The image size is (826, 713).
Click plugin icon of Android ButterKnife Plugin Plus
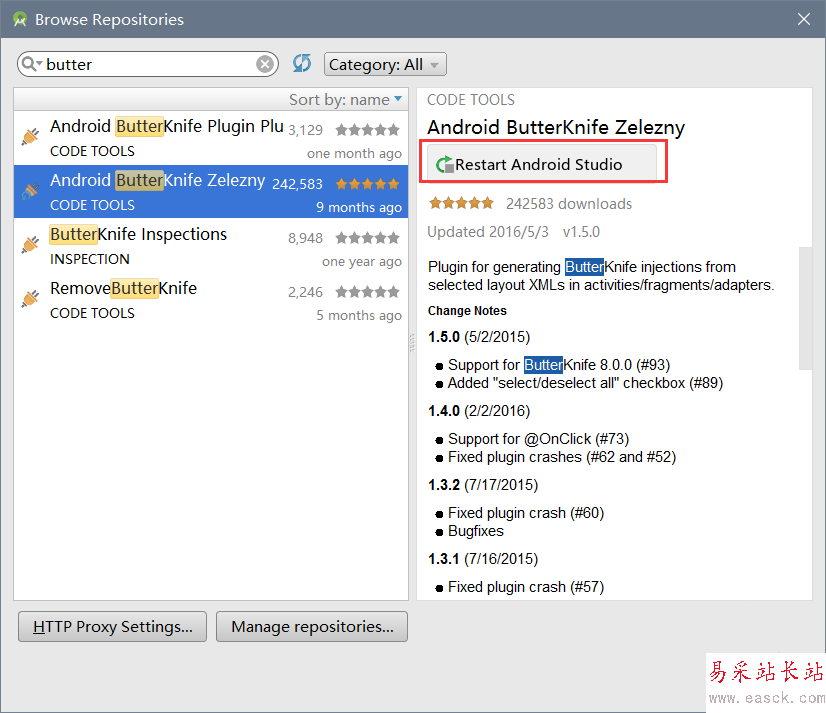(31, 136)
